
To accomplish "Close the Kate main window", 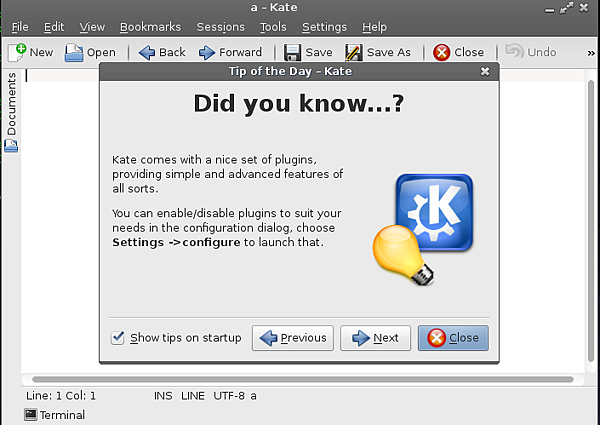I will [584, 8].
